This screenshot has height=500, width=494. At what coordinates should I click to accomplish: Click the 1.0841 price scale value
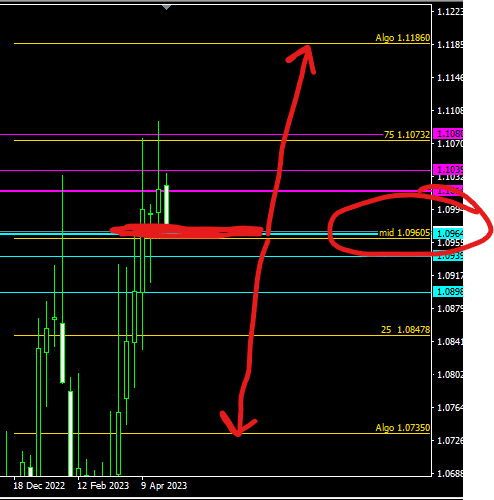[450, 341]
